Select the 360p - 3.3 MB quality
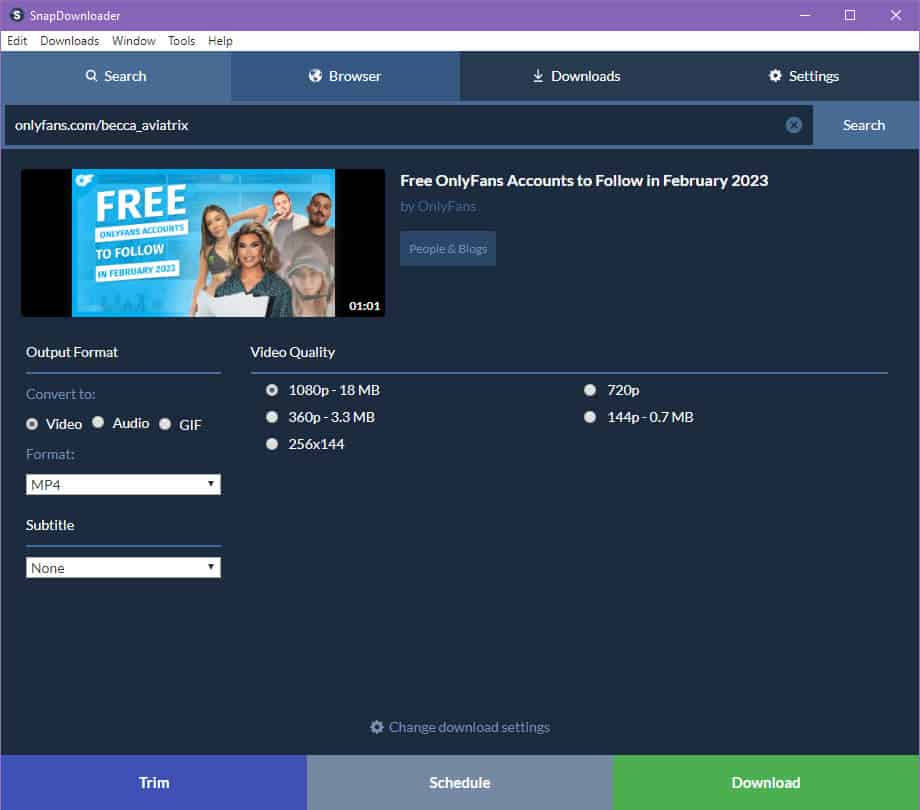Image resolution: width=920 pixels, height=810 pixels. point(272,416)
